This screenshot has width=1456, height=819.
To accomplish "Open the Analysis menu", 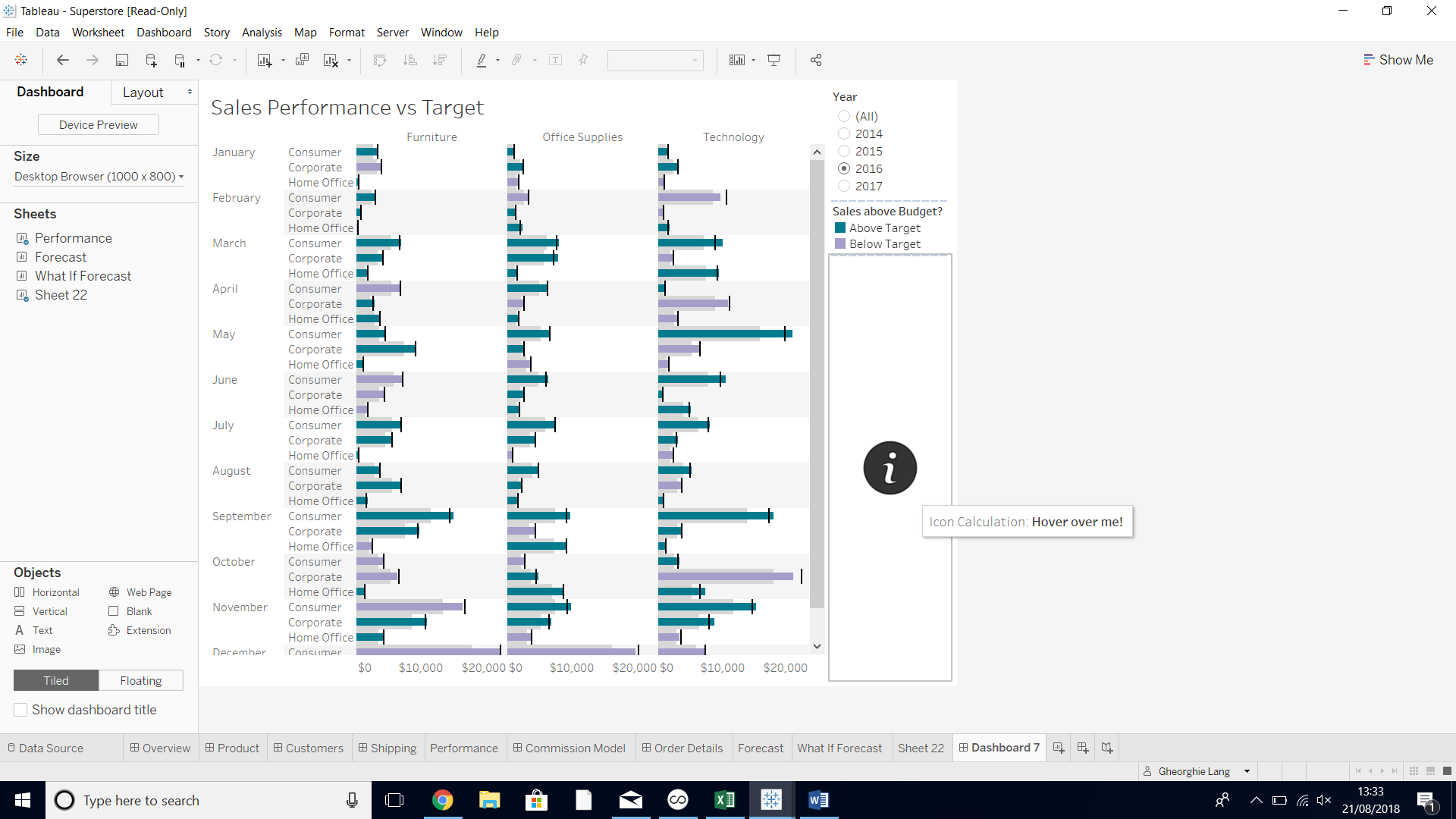I will pos(262,32).
